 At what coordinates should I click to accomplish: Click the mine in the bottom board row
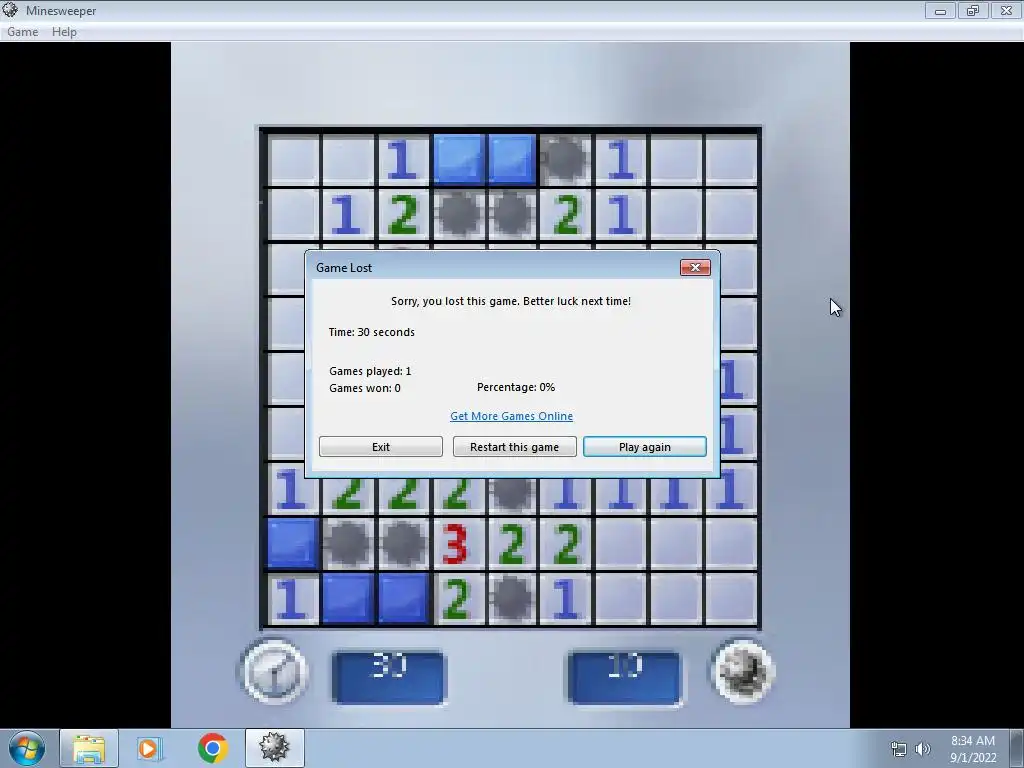click(511, 598)
